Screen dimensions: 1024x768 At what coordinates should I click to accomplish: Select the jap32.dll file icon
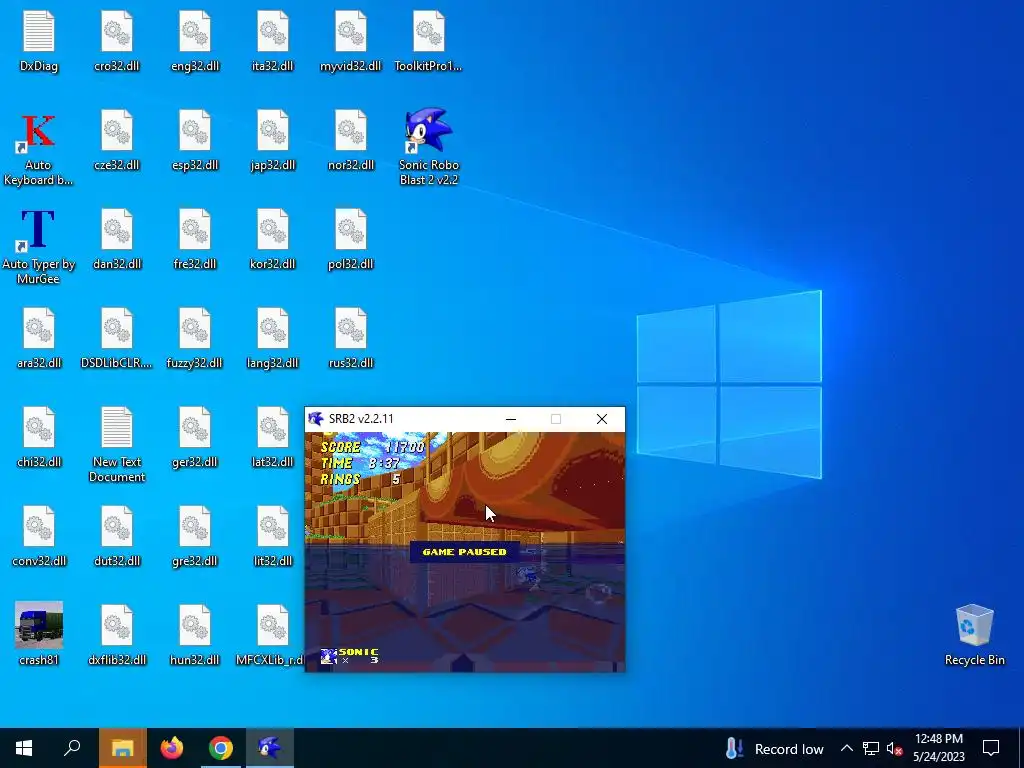(273, 131)
